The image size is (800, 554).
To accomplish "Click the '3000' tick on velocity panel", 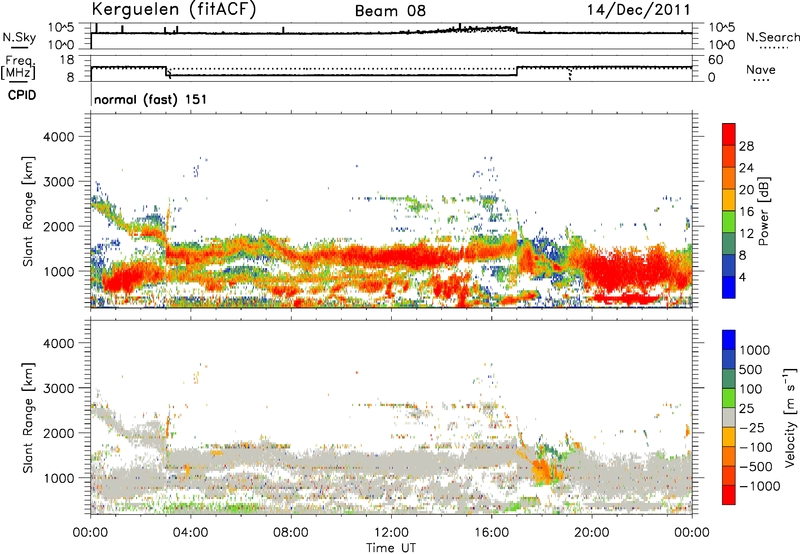I will point(58,388).
